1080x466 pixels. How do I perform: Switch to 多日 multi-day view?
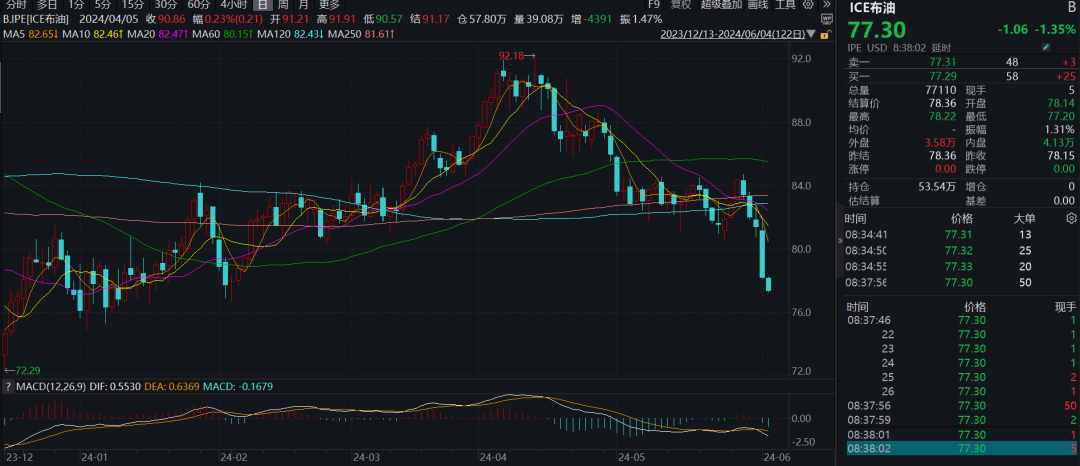point(48,4)
